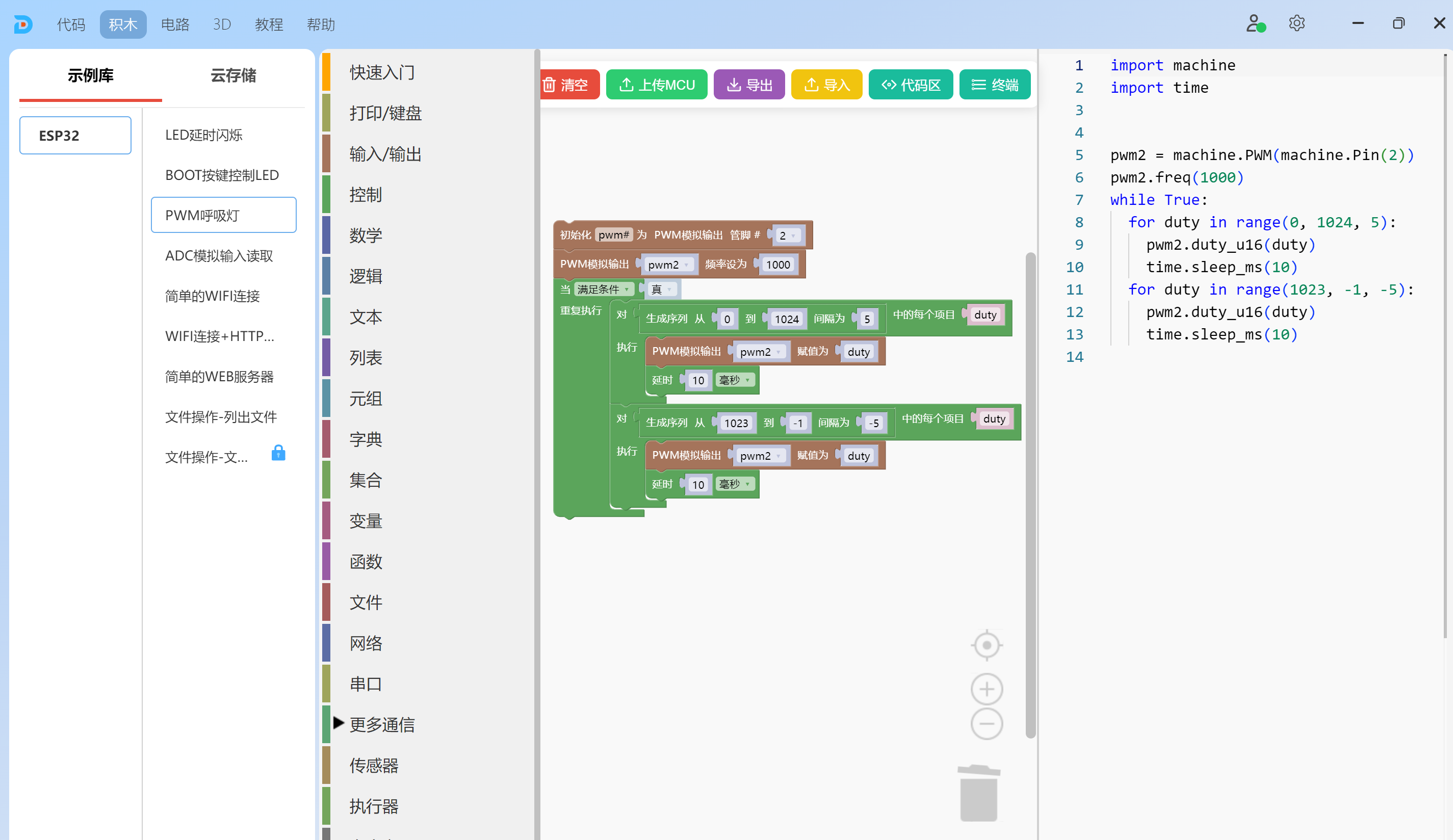The height and width of the screenshot is (840, 1453).
Task: Open 真 boolean dropdown
Action: tap(661, 290)
